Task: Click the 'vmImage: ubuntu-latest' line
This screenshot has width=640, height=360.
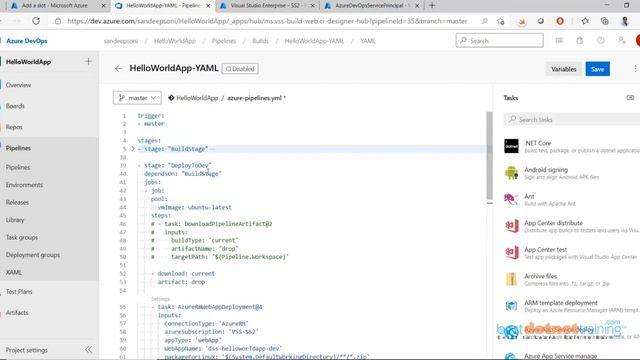Action: tap(195, 207)
